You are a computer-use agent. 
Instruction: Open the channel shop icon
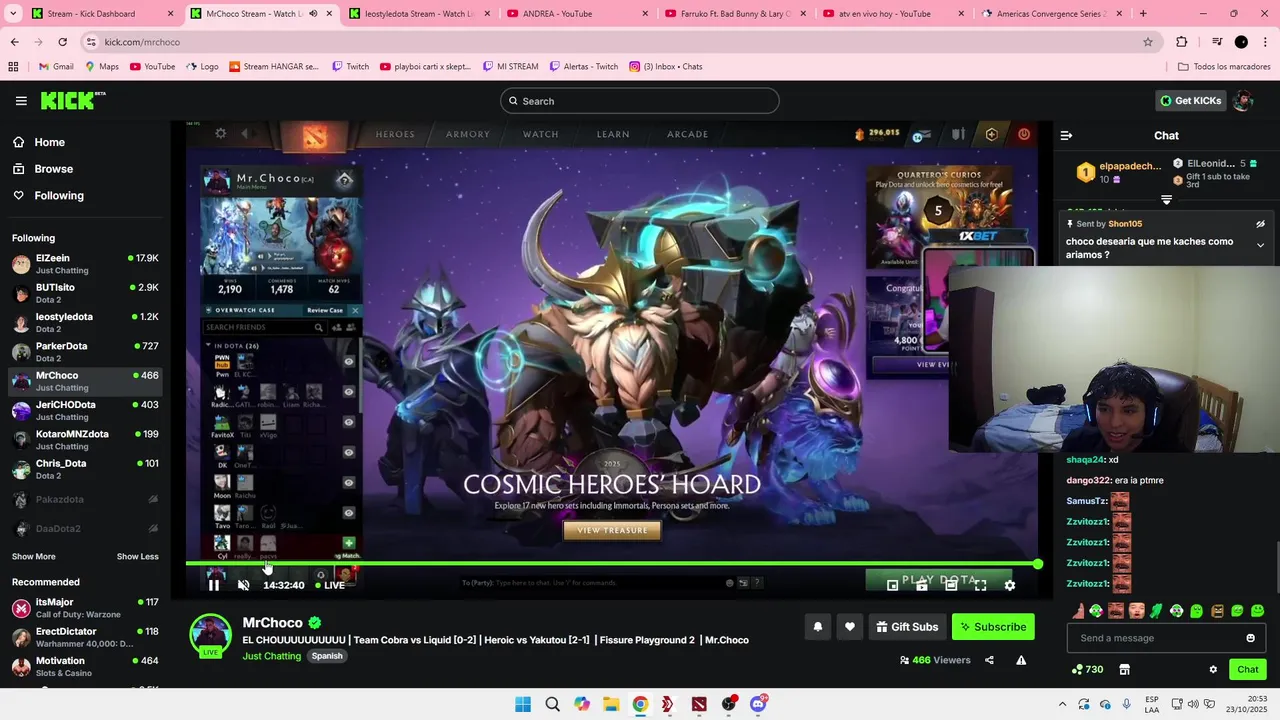(x=1124, y=669)
